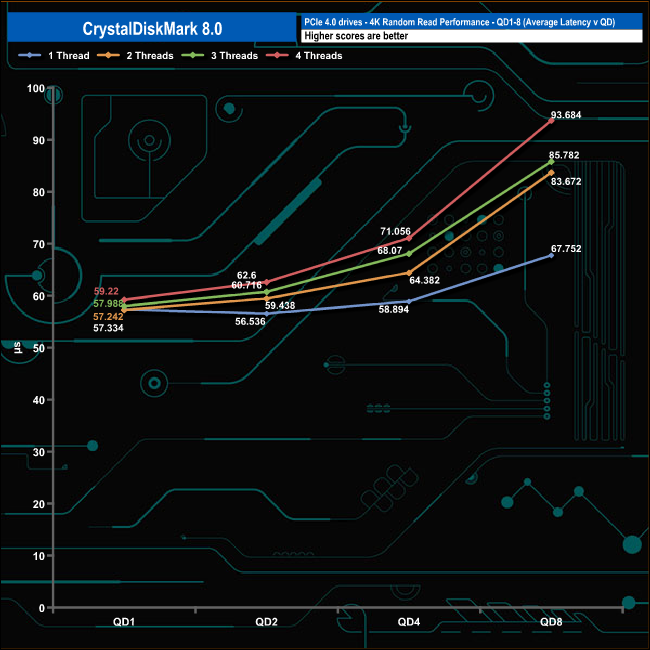Viewport: 650px width, 650px height.
Task: Click the 50 y-axis tick label
Action: pos(39,348)
